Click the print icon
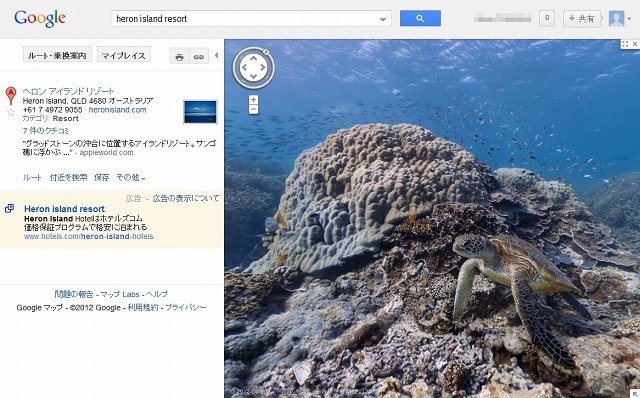 coord(179,56)
